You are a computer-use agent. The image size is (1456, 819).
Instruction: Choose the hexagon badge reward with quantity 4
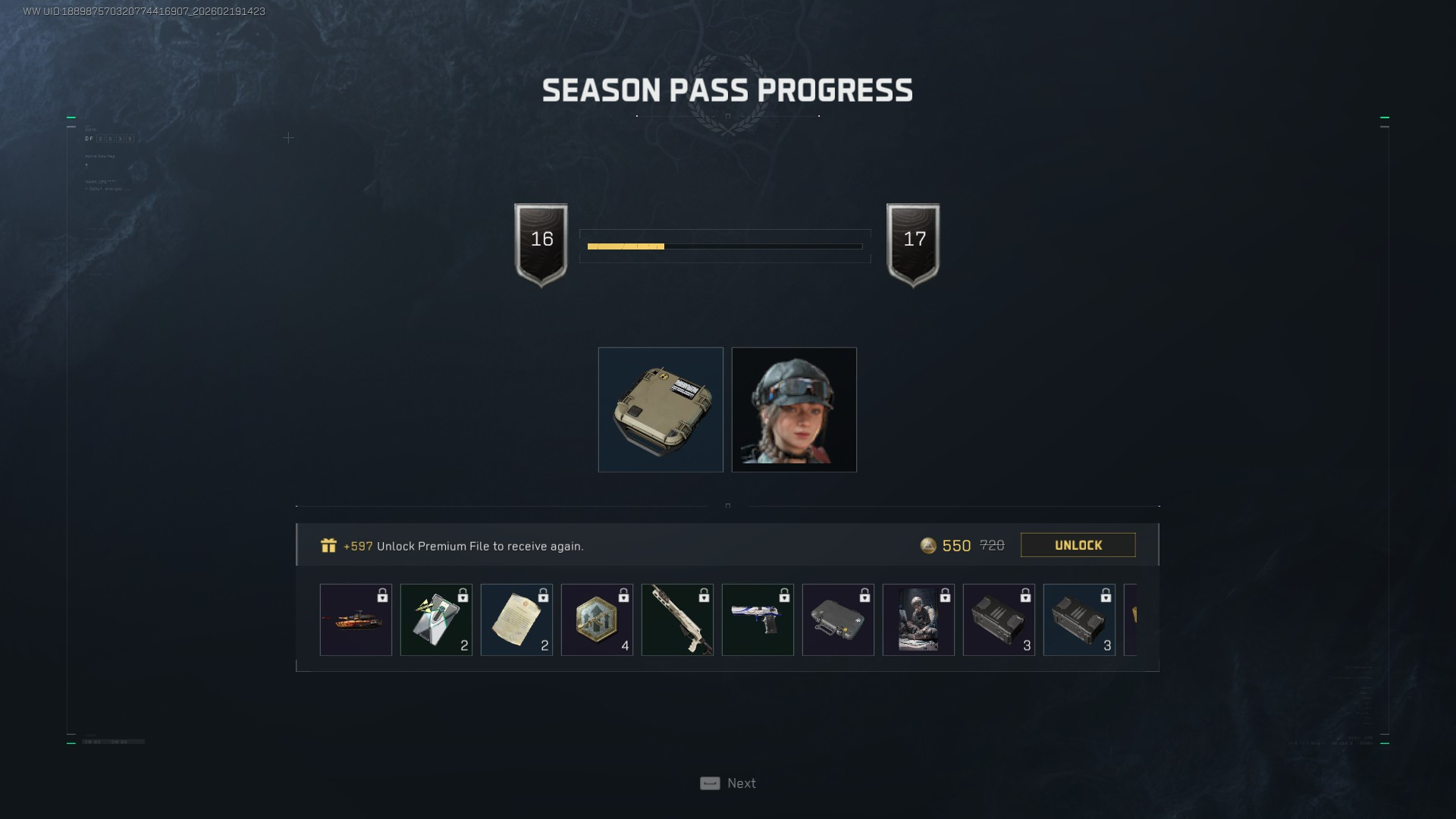597,620
